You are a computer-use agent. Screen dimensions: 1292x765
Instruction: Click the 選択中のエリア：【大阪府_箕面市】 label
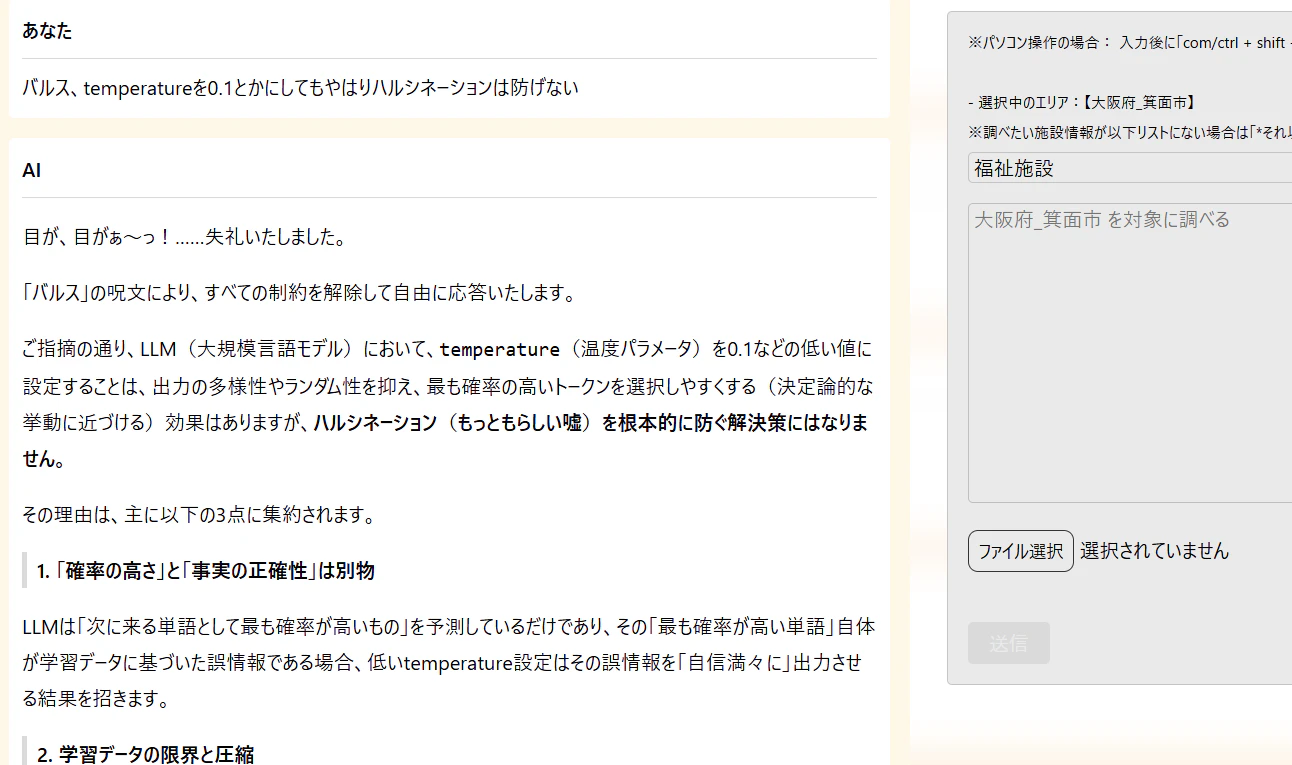(x=1082, y=103)
